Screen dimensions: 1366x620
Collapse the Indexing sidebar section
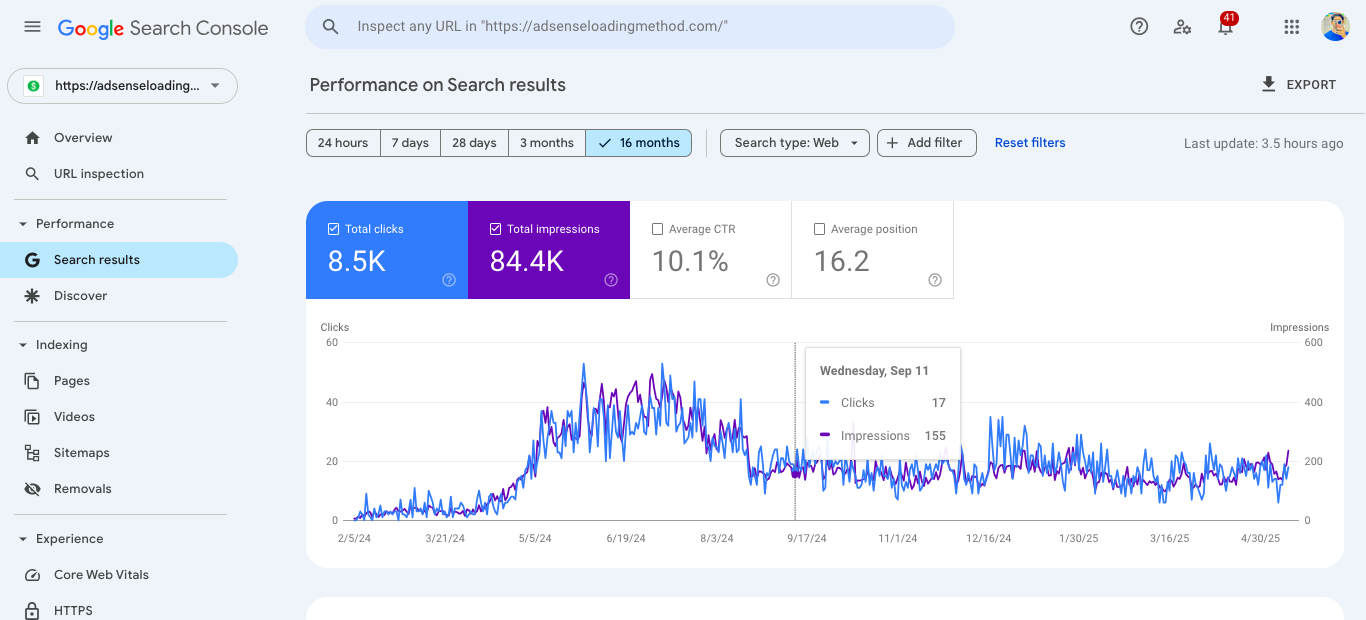(23, 345)
